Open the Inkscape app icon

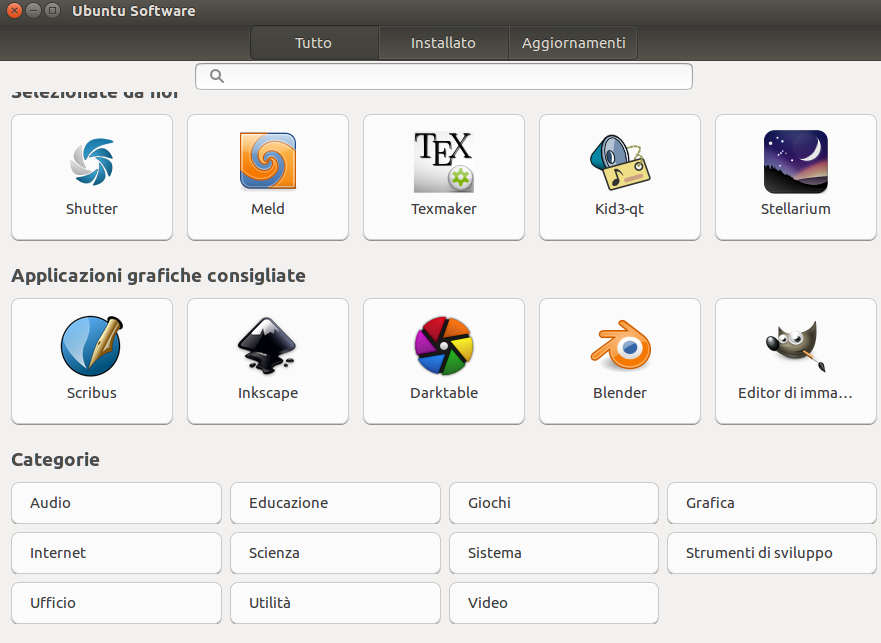point(268,347)
